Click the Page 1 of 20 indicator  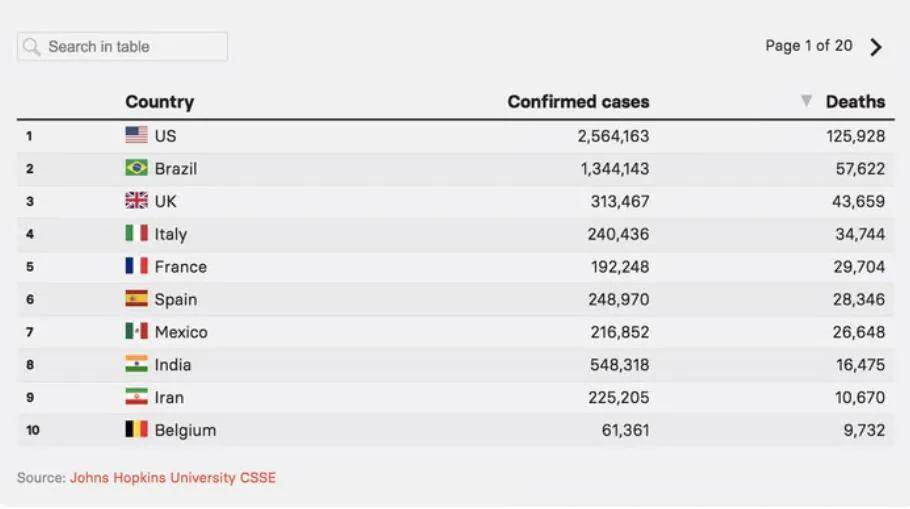pyautogui.click(x=808, y=46)
